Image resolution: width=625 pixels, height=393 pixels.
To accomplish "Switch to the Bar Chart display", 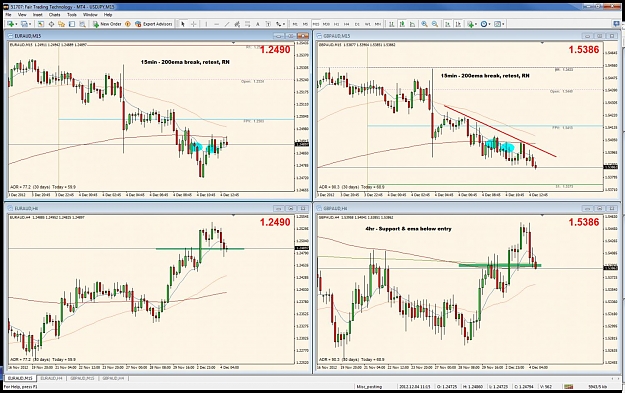I will [x=392, y=24].
